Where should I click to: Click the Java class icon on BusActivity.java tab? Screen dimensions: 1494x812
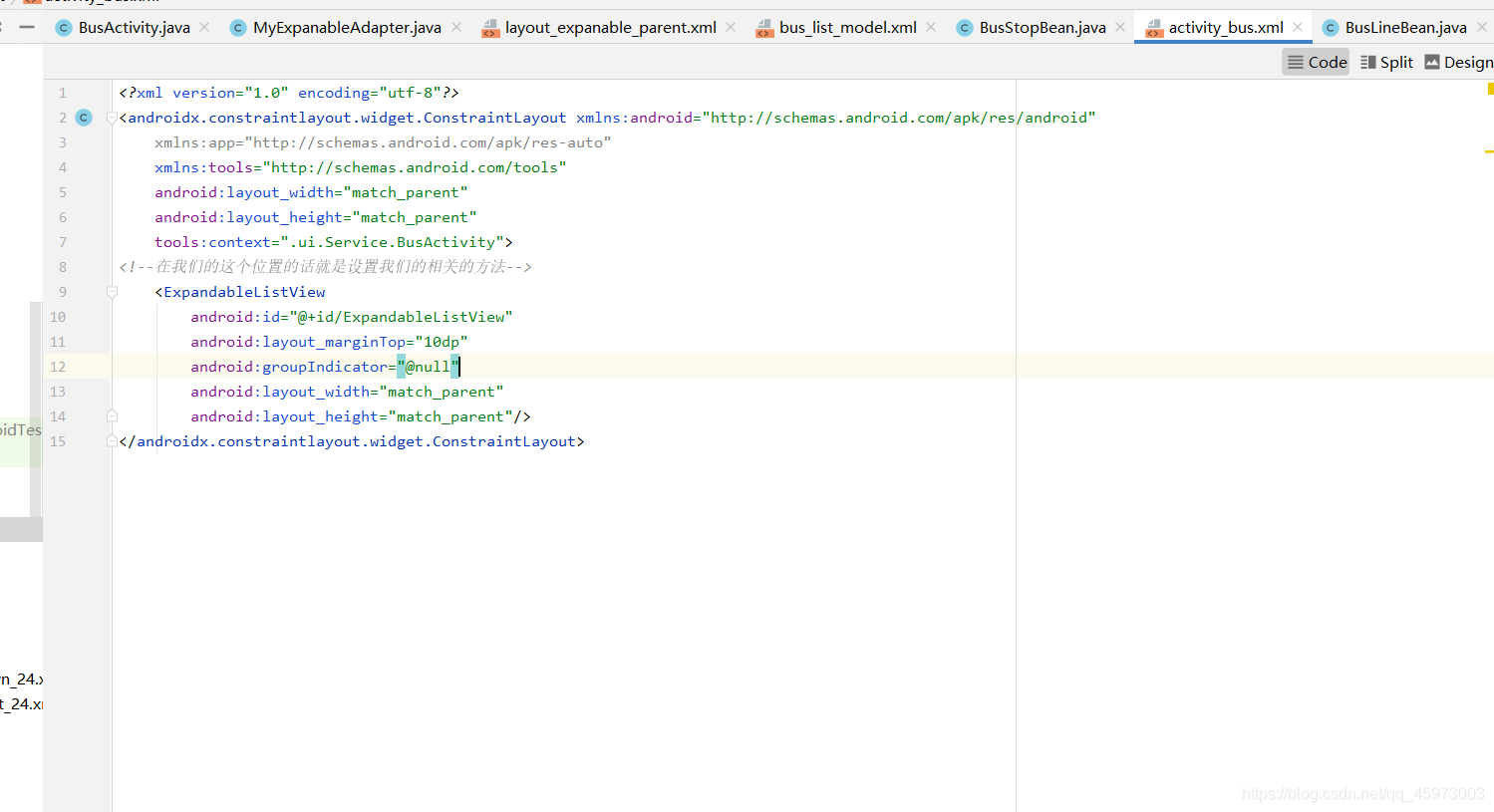coord(64,27)
